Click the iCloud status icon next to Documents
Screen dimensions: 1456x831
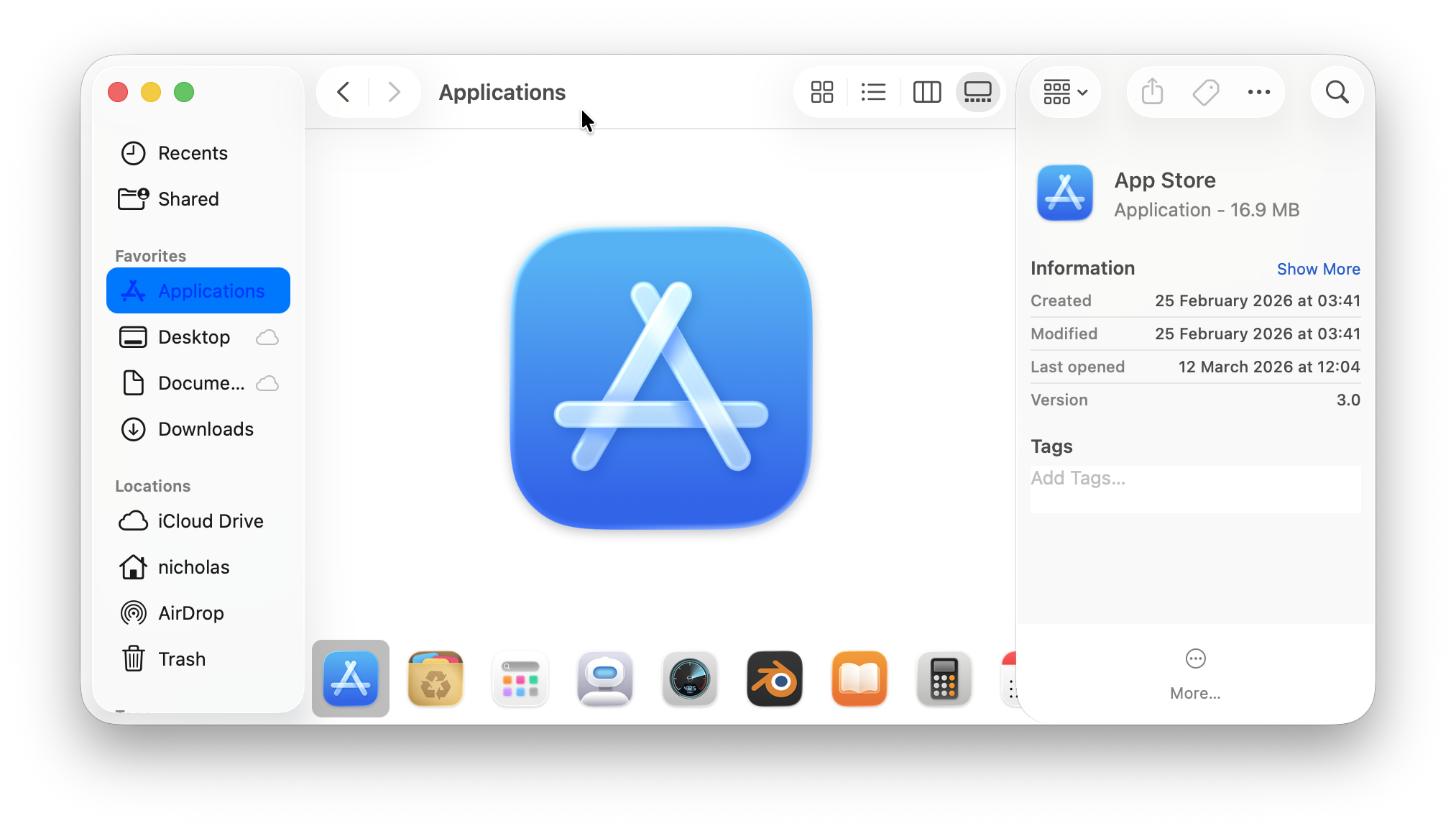click(x=267, y=383)
